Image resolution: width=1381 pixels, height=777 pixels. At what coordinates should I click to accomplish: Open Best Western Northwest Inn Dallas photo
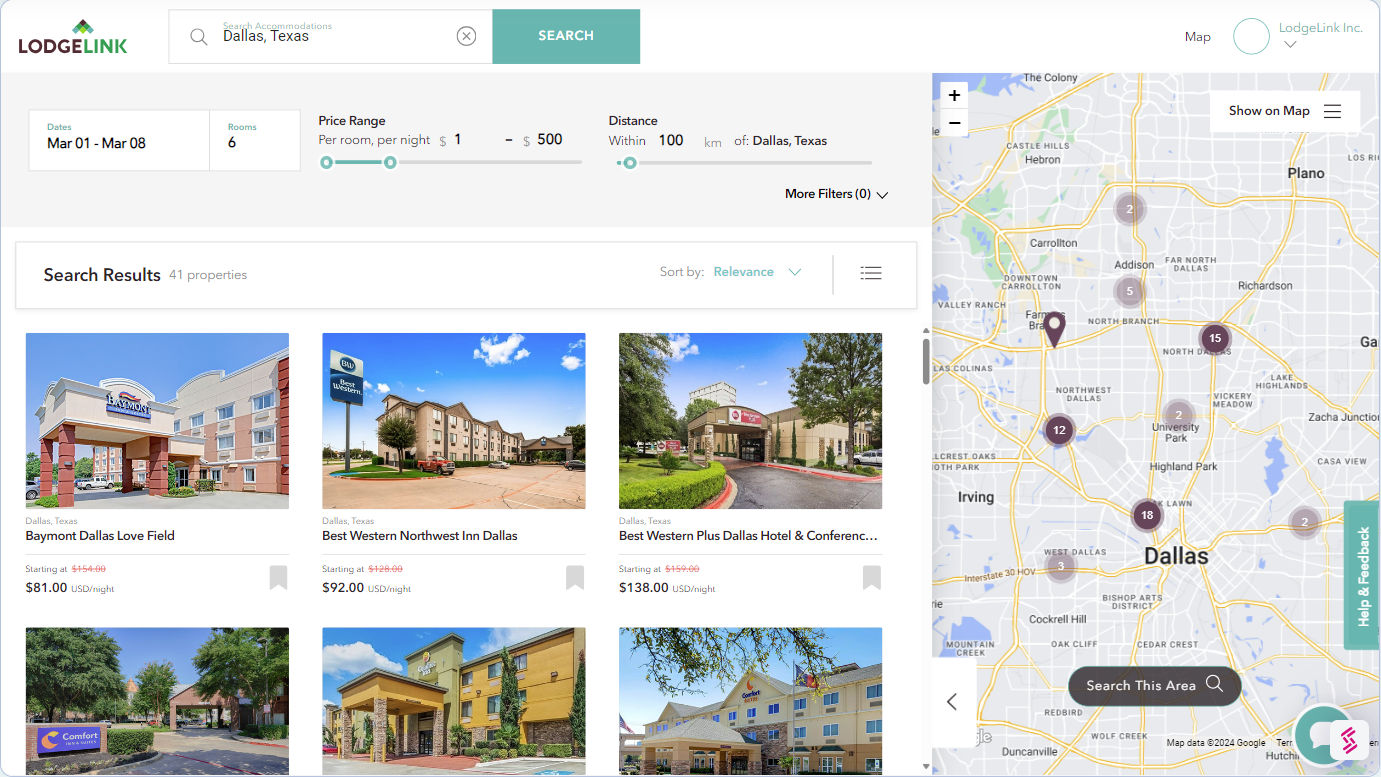[454, 421]
